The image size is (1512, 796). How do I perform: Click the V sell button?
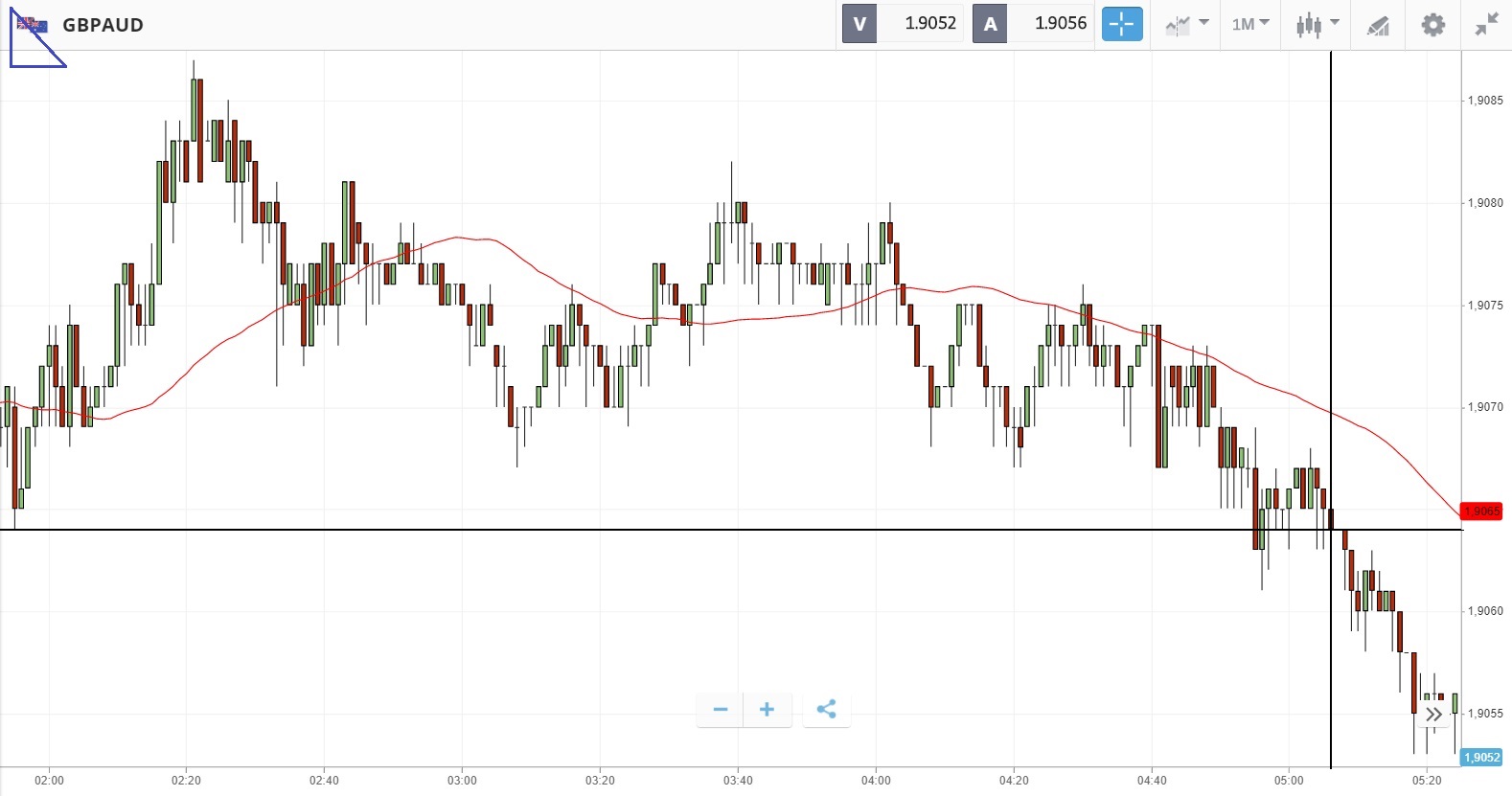pyautogui.click(x=859, y=24)
